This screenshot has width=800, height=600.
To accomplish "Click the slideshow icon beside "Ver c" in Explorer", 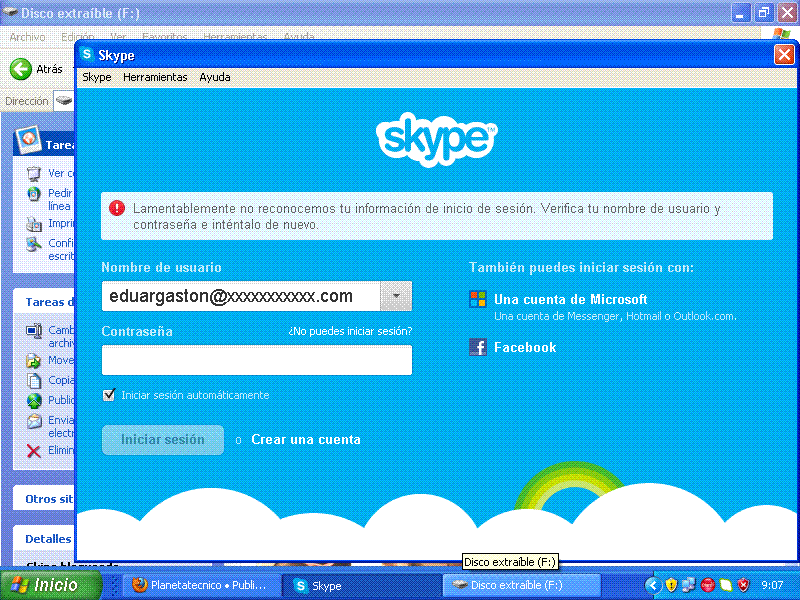I will (x=34, y=173).
